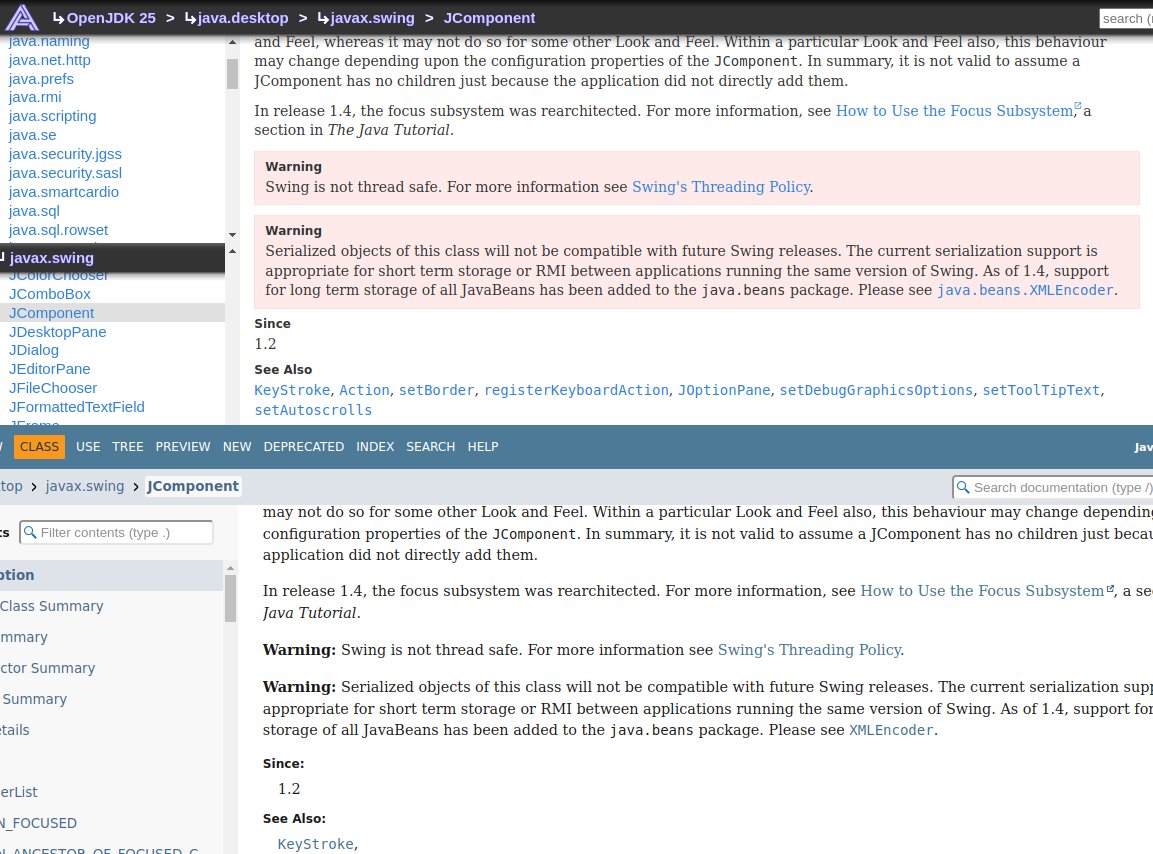Open the HELP page
The width and height of the screenshot is (1153, 854).
click(483, 447)
